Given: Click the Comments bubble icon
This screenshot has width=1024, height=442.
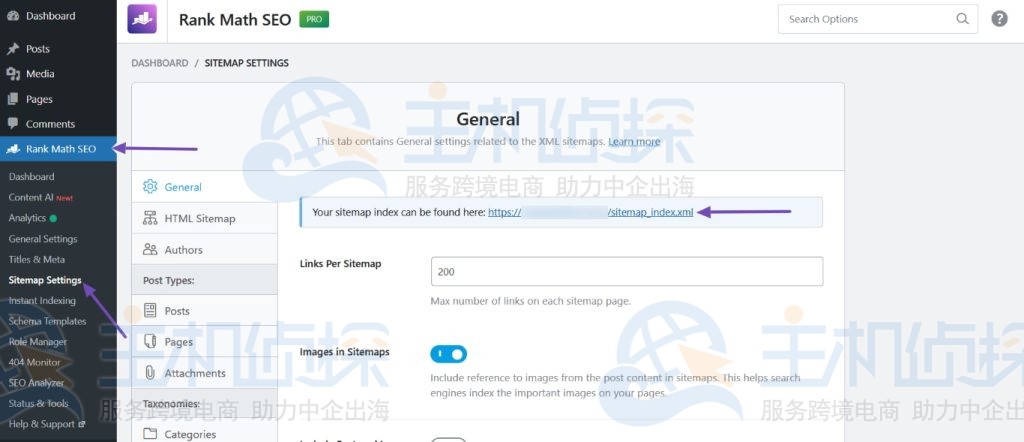Looking at the screenshot, I should pyautogui.click(x=13, y=124).
